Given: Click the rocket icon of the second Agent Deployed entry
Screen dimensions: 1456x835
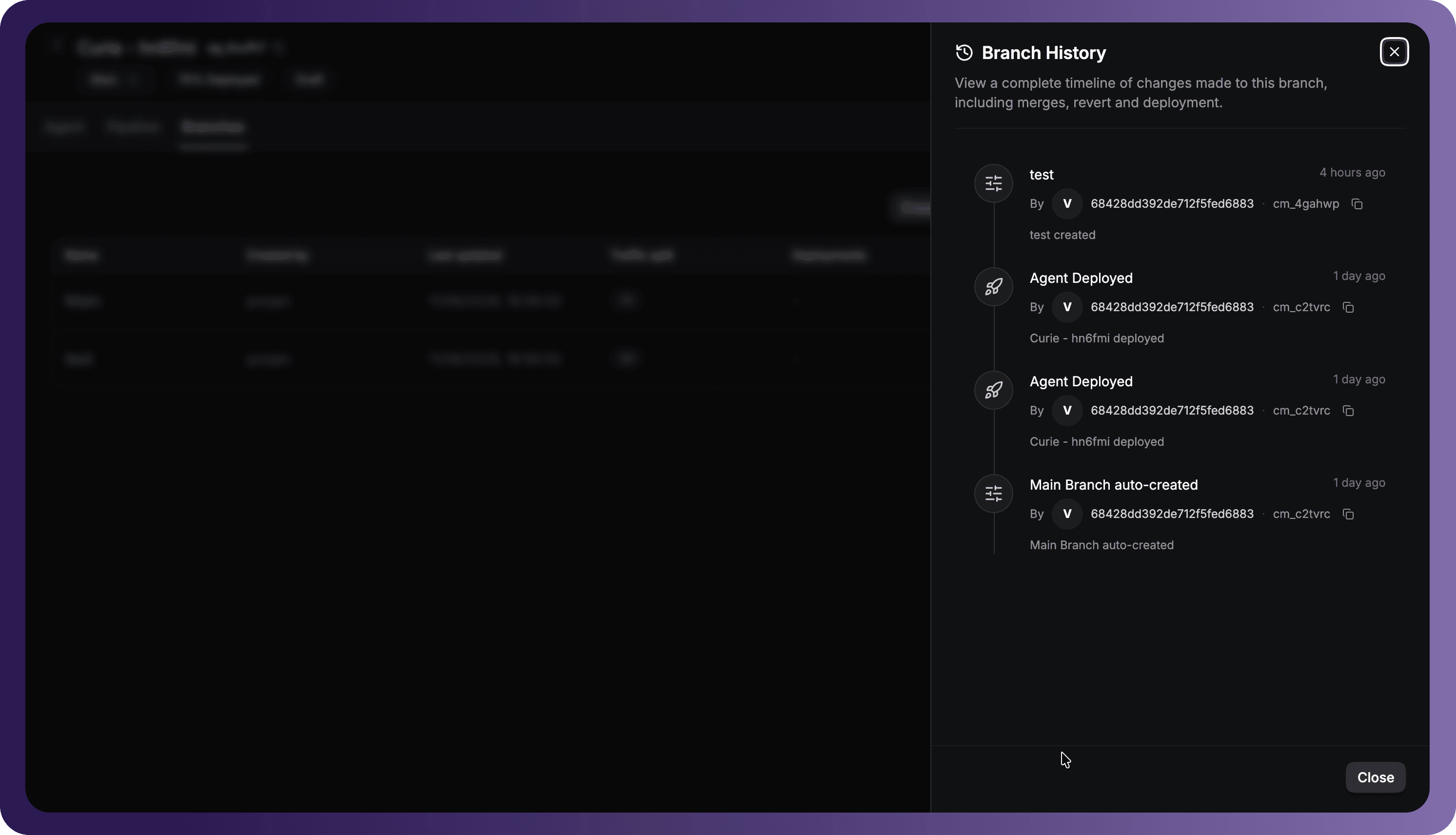Looking at the screenshot, I should (993, 391).
